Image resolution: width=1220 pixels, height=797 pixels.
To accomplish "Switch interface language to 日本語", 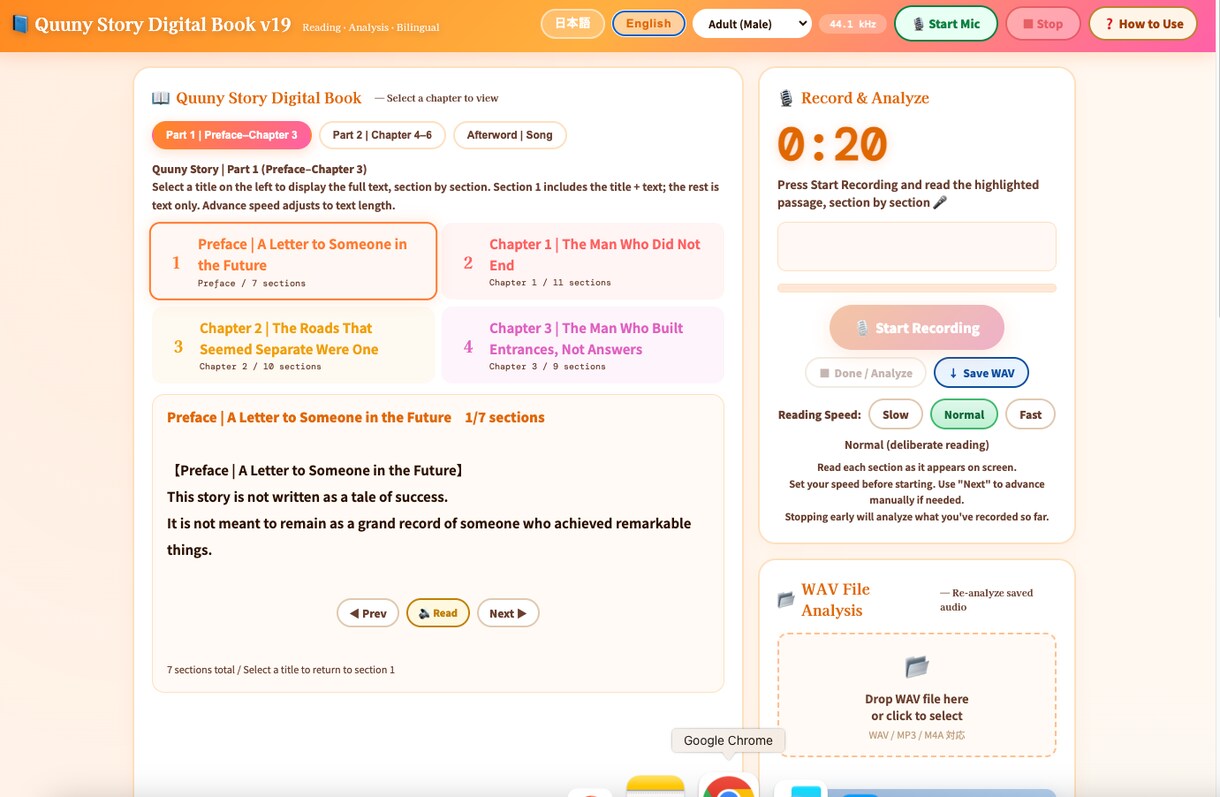I will pyautogui.click(x=572, y=24).
